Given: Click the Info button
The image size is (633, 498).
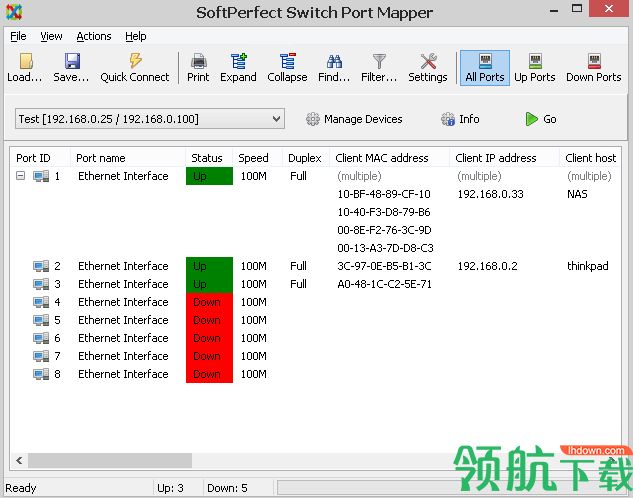Looking at the screenshot, I should coord(460,119).
